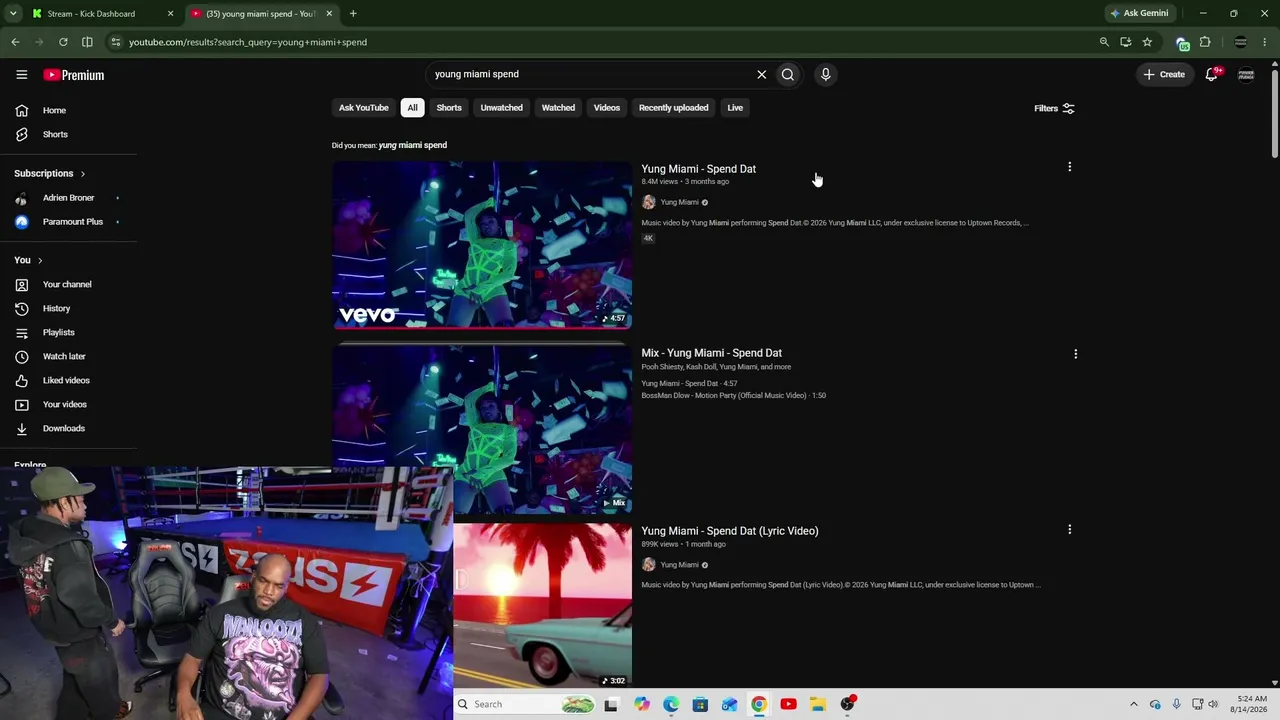Reload the page
Viewport: 1280px width, 720px height.
coord(63,42)
